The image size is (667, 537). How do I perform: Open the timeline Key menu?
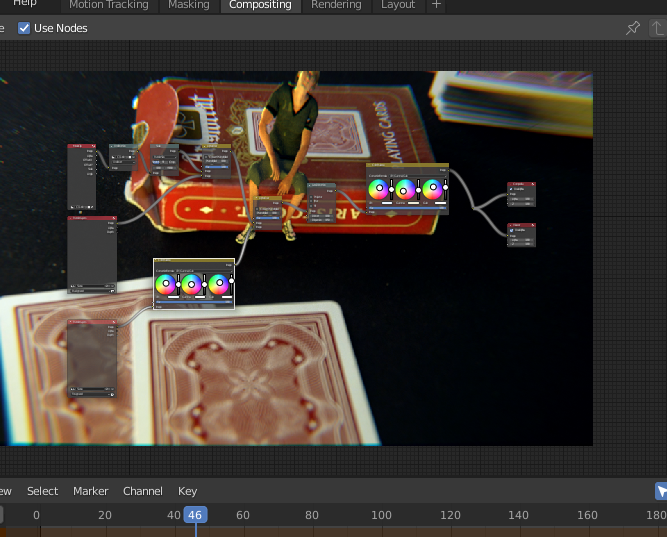point(188,491)
